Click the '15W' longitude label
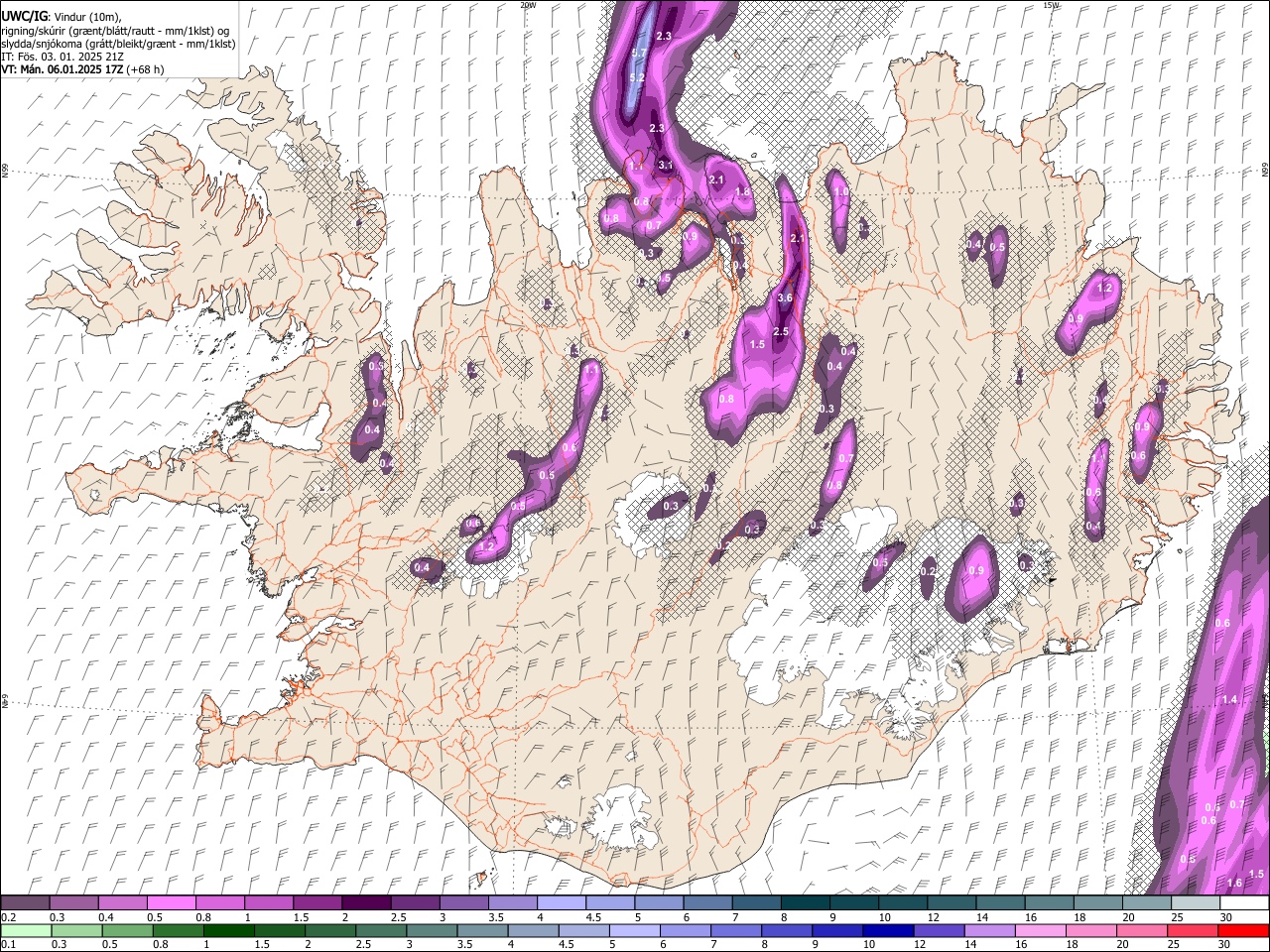This screenshot has height=952, width=1270. coord(1051,5)
